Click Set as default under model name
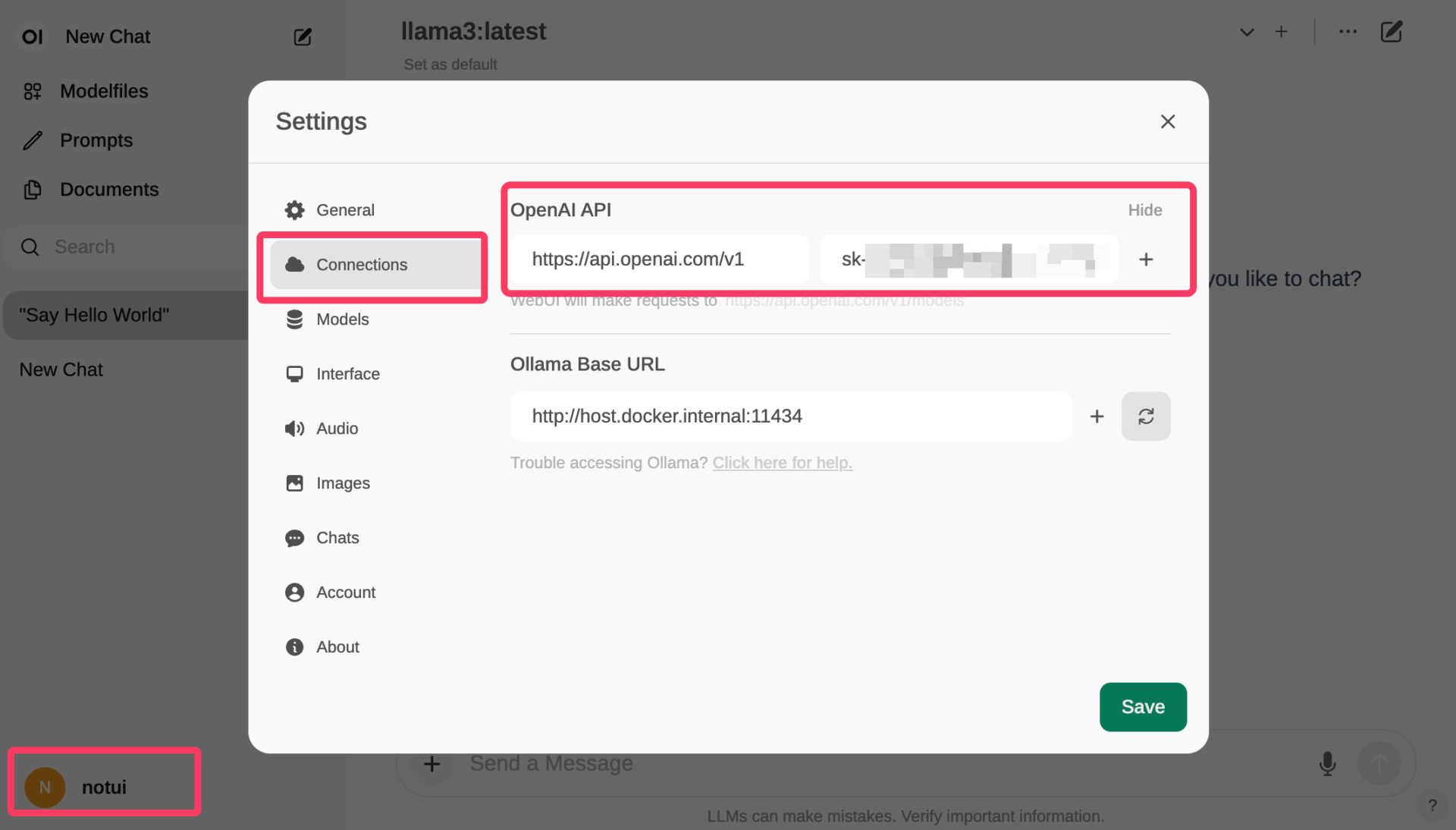Screen dimensions: 1456x830 450,64
